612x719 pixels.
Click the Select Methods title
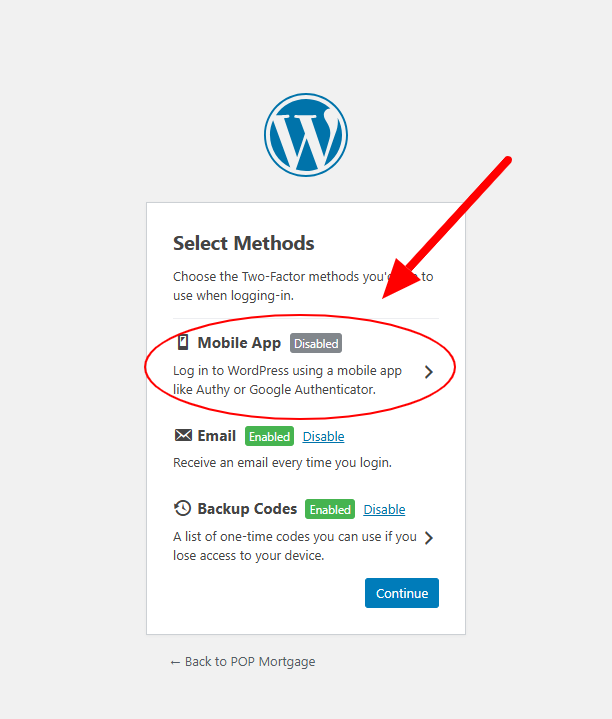point(243,243)
